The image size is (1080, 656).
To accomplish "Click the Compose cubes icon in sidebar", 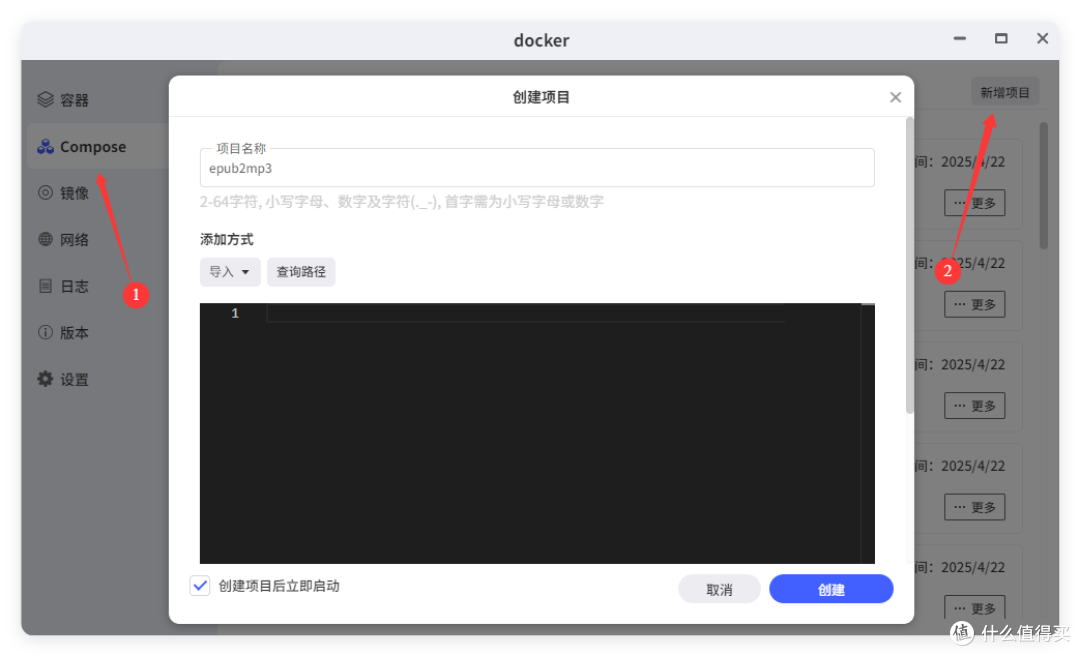I will (45, 146).
